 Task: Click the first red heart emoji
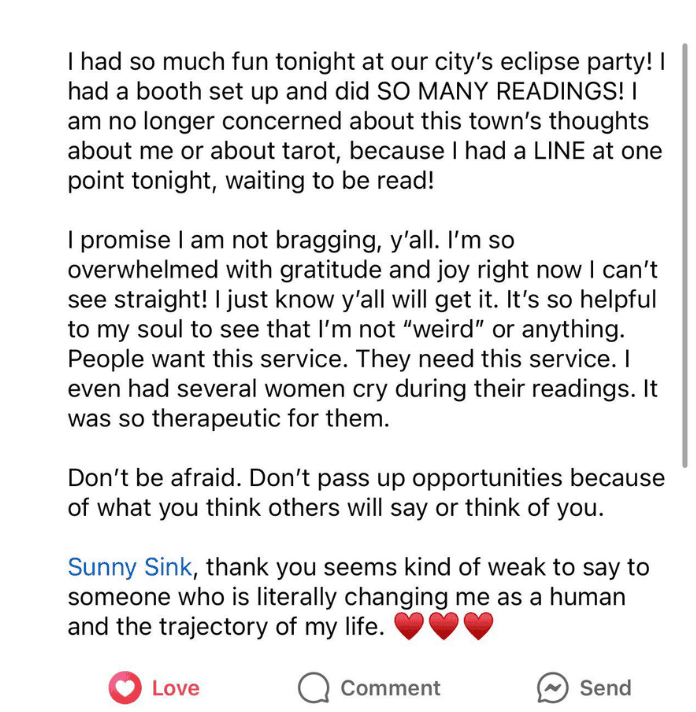point(409,627)
